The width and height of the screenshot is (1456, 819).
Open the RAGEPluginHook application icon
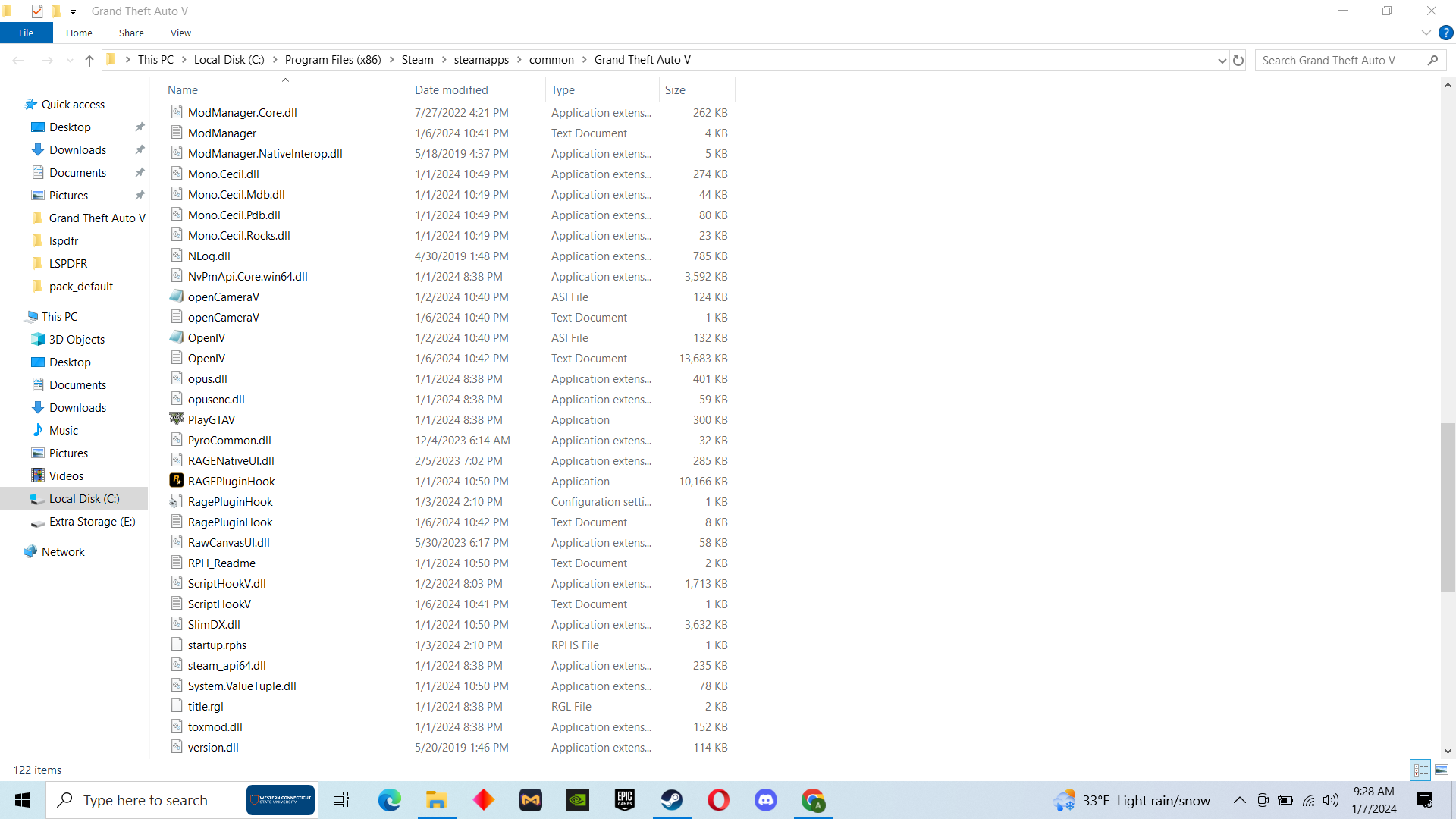177,481
